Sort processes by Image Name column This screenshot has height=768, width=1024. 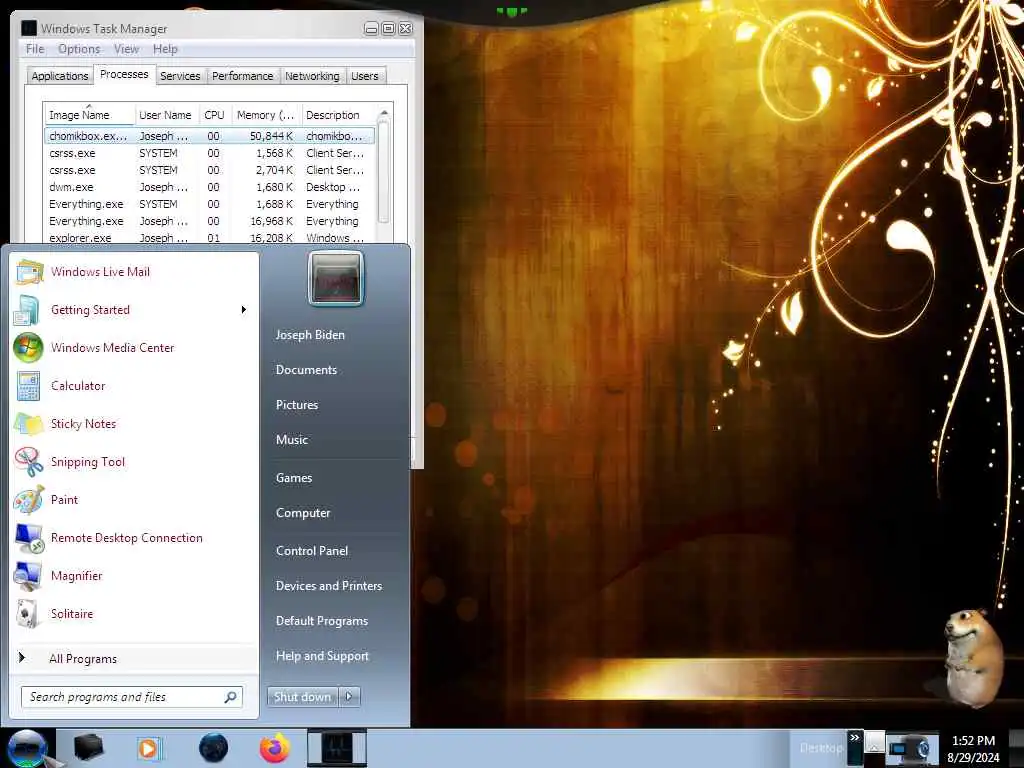click(89, 115)
